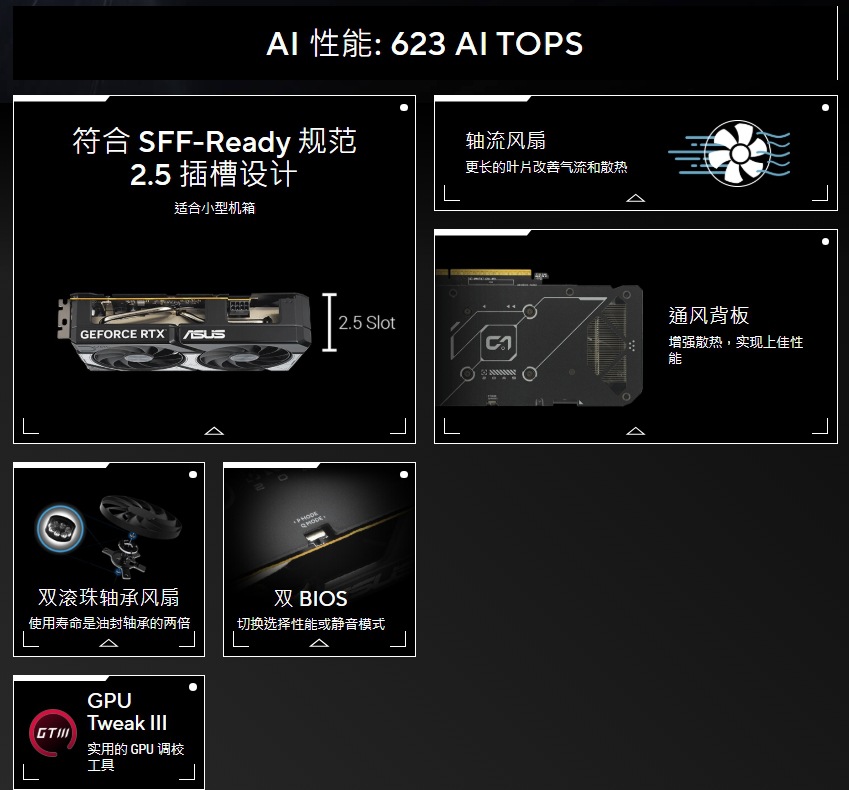Image resolution: width=849 pixels, height=790 pixels.
Task: Toggle the dot on the 通风背板 card
Action: coord(825,241)
